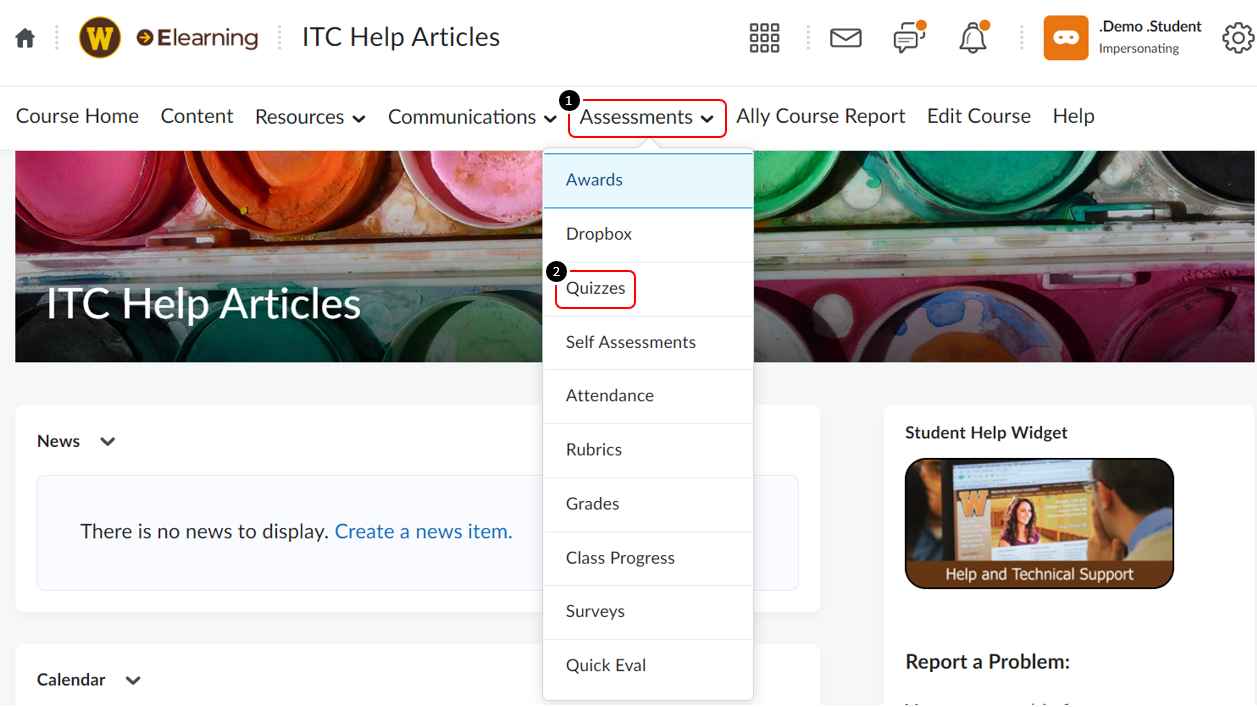Open the settings gear icon
1257x707 pixels.
[1238, 37]
